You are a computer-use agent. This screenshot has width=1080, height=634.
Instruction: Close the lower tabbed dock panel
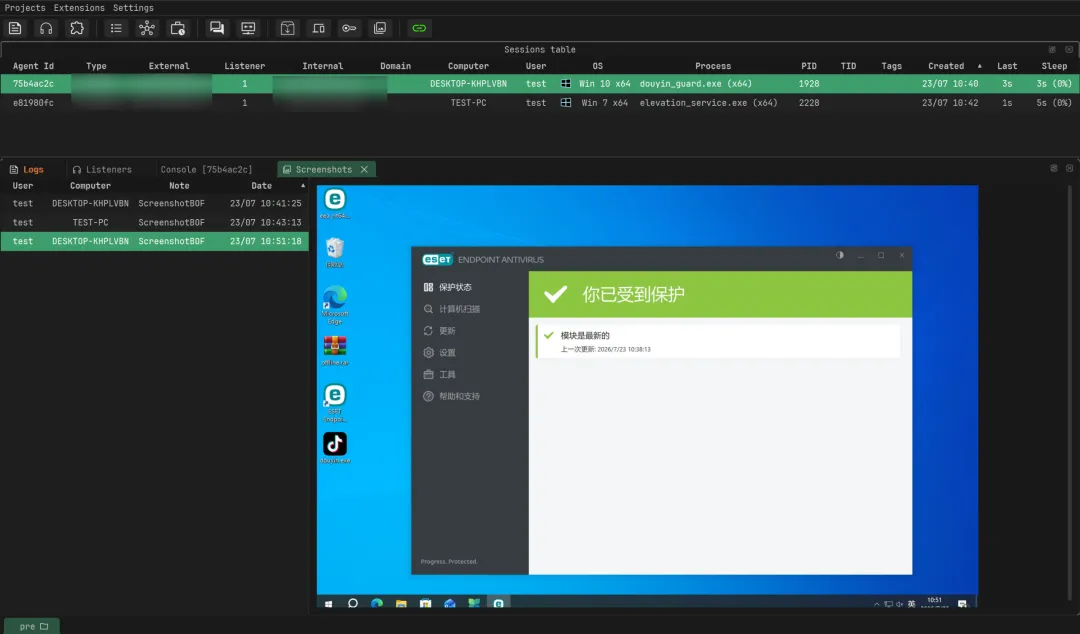pyautogui.click(x=1070, y=168)
